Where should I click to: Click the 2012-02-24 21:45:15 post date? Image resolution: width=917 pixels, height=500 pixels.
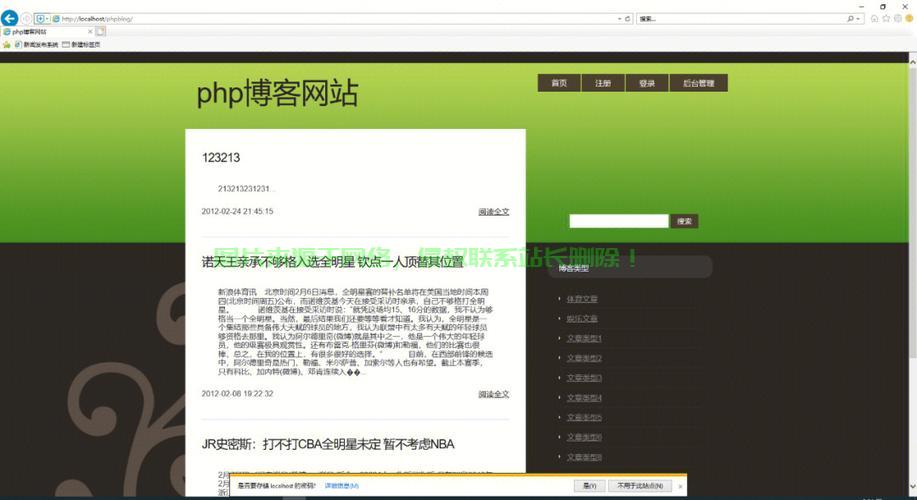pyautogui.click(x=237, y=211)
